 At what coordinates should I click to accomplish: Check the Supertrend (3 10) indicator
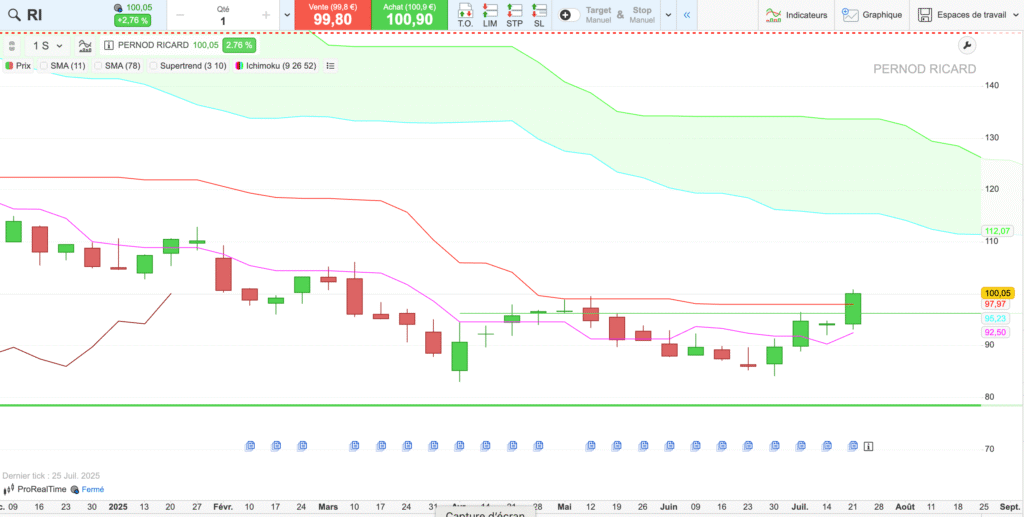coord(154,66)
